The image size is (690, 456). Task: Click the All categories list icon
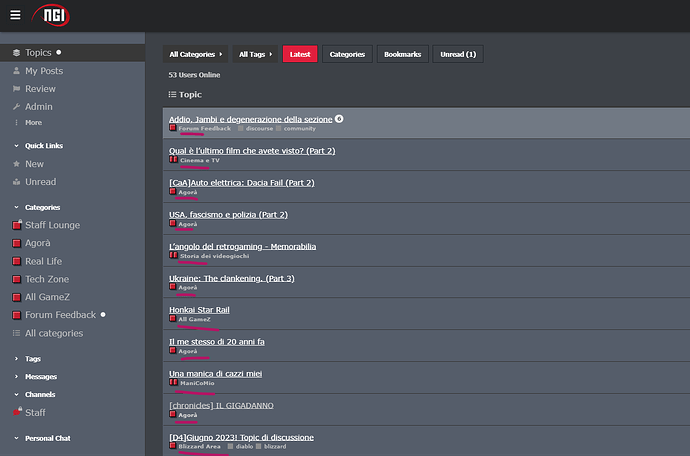pos(16,333)
